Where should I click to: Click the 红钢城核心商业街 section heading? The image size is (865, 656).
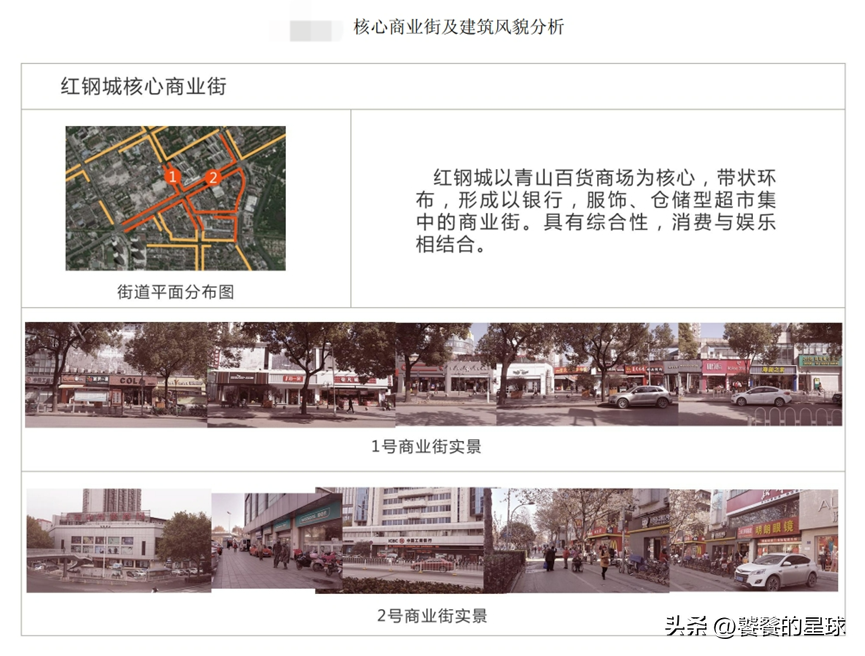point(144,87)
